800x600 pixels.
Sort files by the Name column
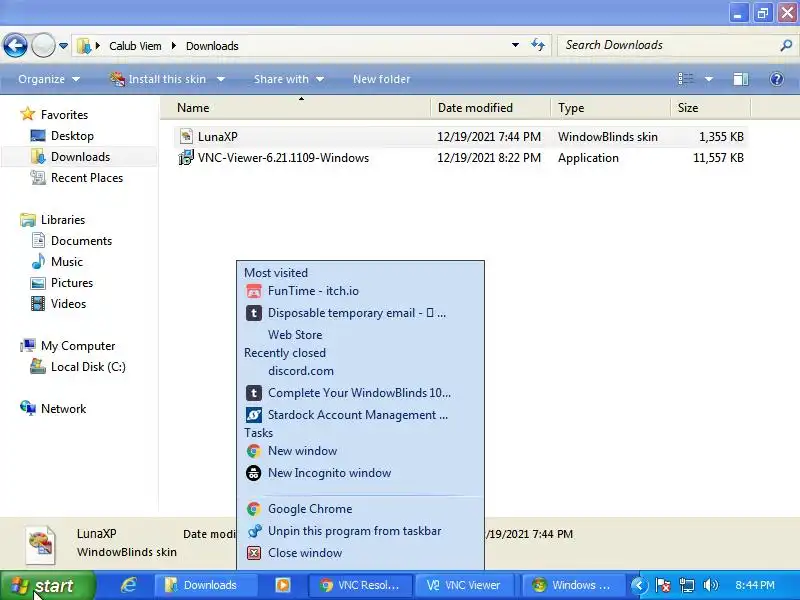coord(296,108)
